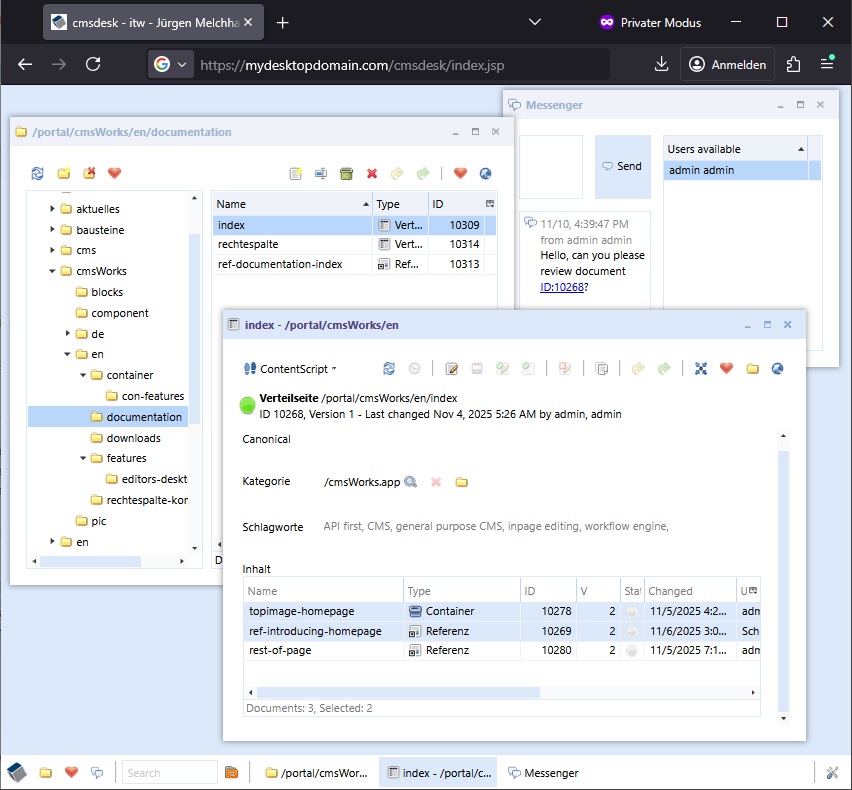Select the ContentScript footprints icon

[x=251, y=366]
